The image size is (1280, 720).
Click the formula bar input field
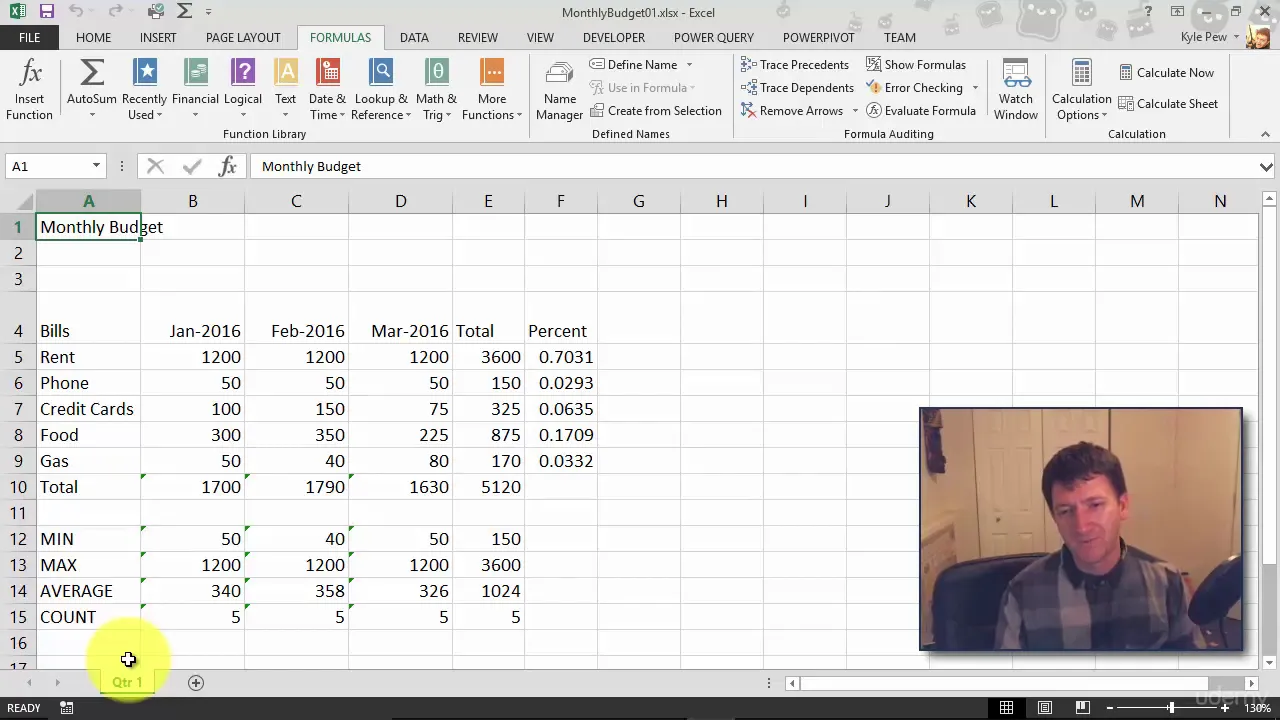(x=754, y=166)
